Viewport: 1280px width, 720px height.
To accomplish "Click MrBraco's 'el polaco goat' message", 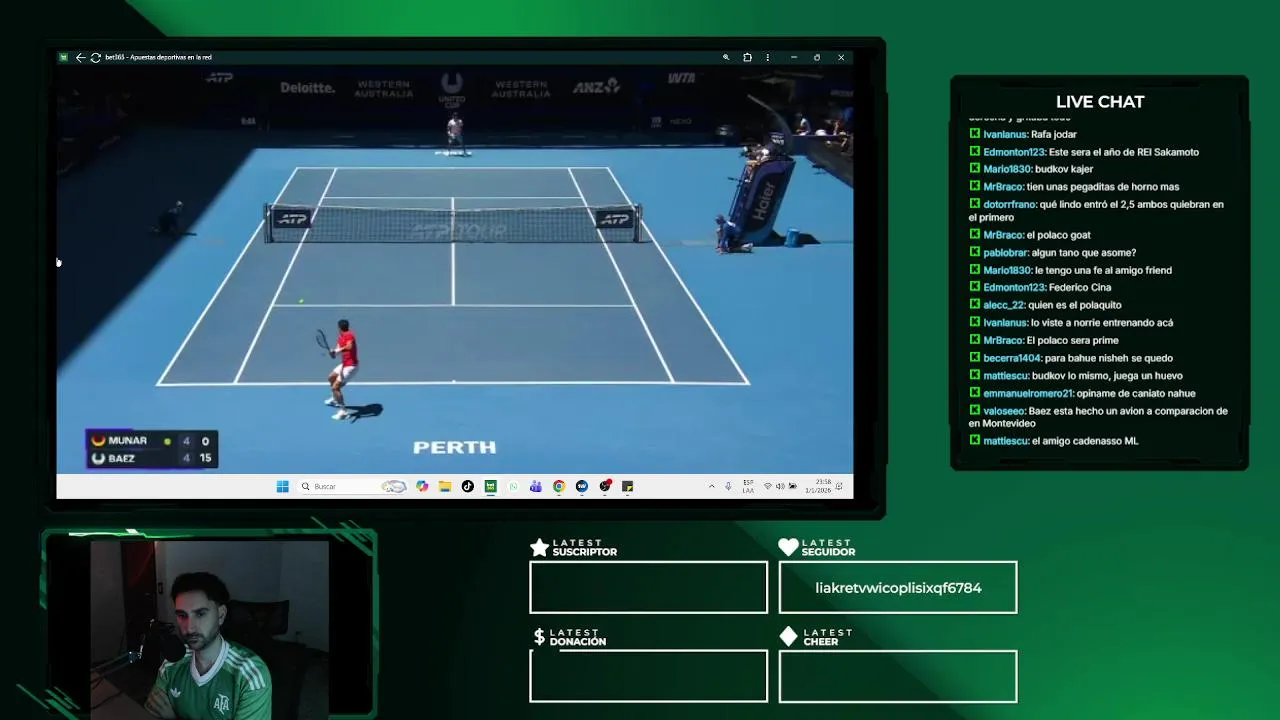I will (1058, 235).
